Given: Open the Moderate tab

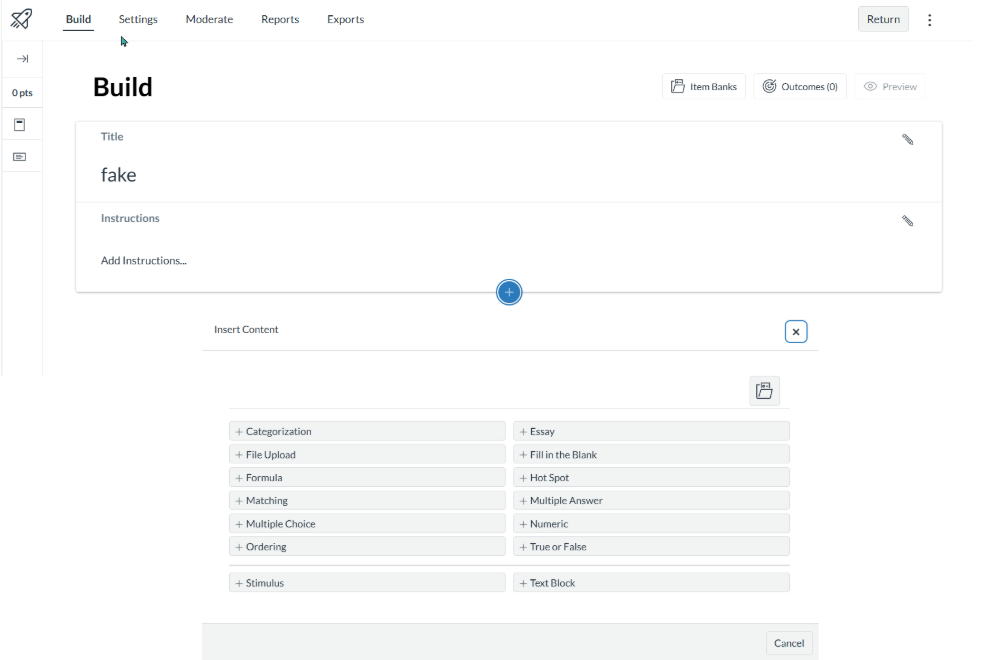Looking at the screenshot, I should pyautogui.click(x=209, y=19).
